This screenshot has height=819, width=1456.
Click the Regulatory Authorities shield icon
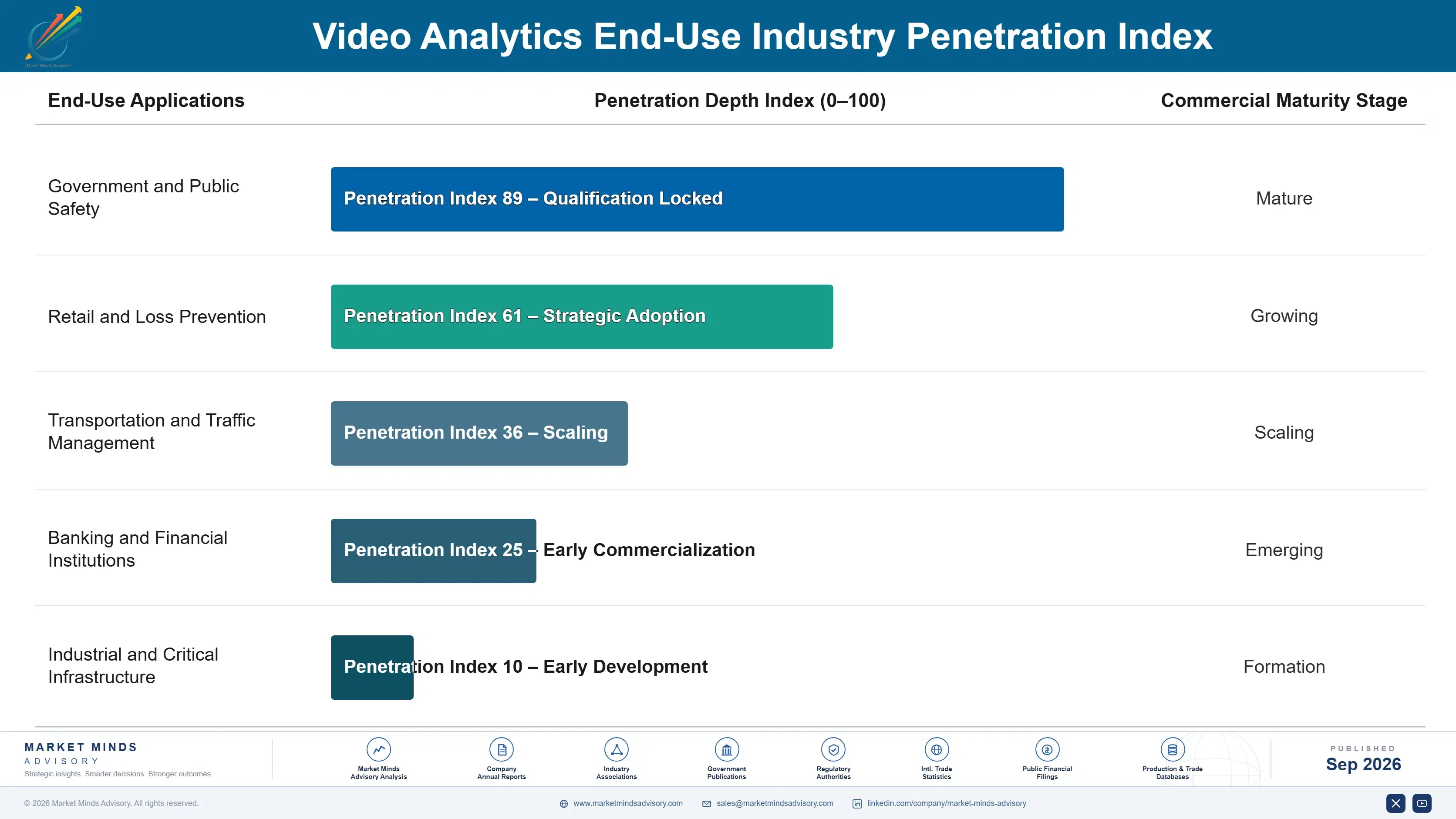pyautogui.click(x=833, y=749)
